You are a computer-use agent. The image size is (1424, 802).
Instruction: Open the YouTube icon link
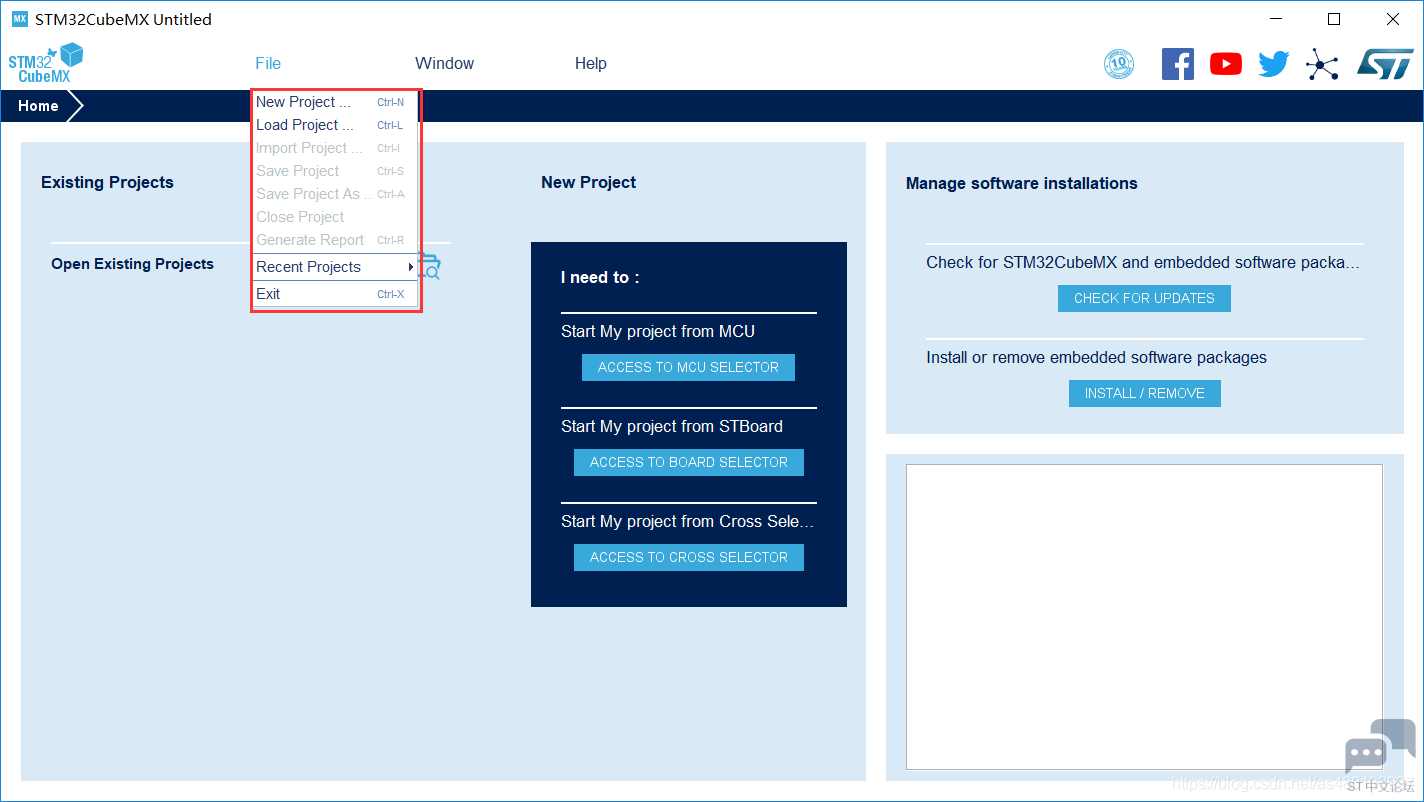1226,64
